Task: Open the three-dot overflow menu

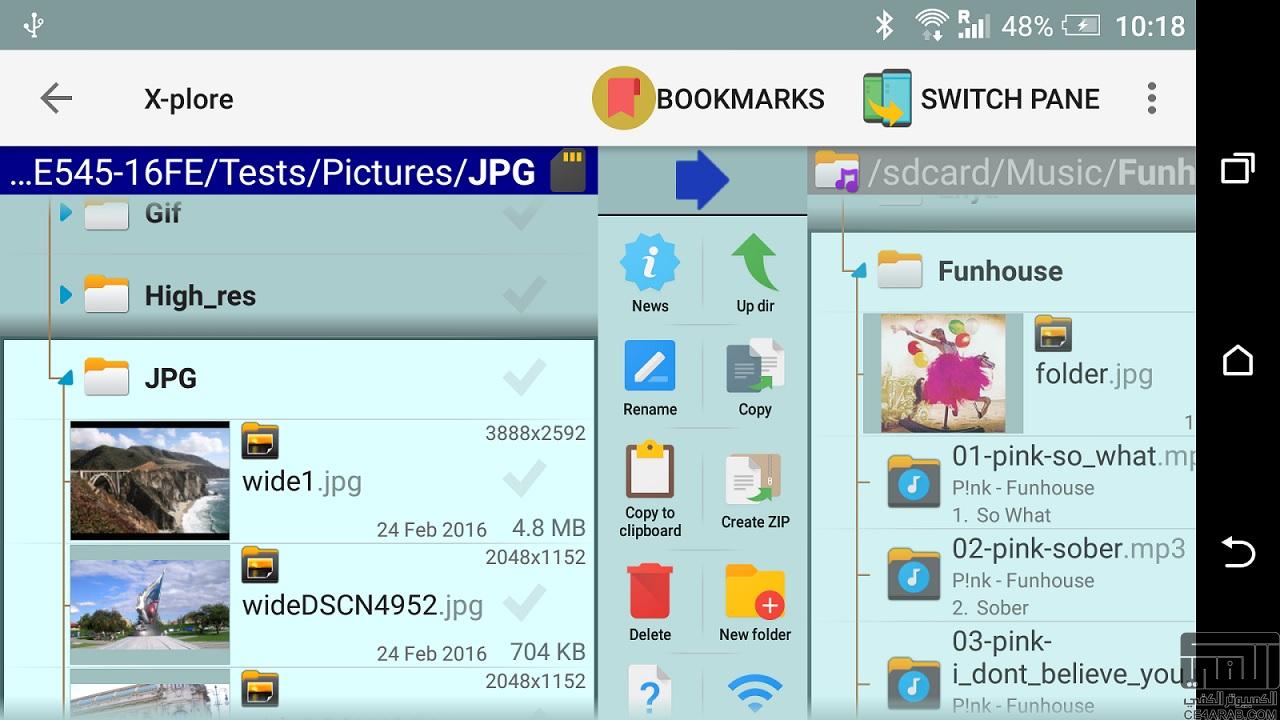Action: [1152, 98]
